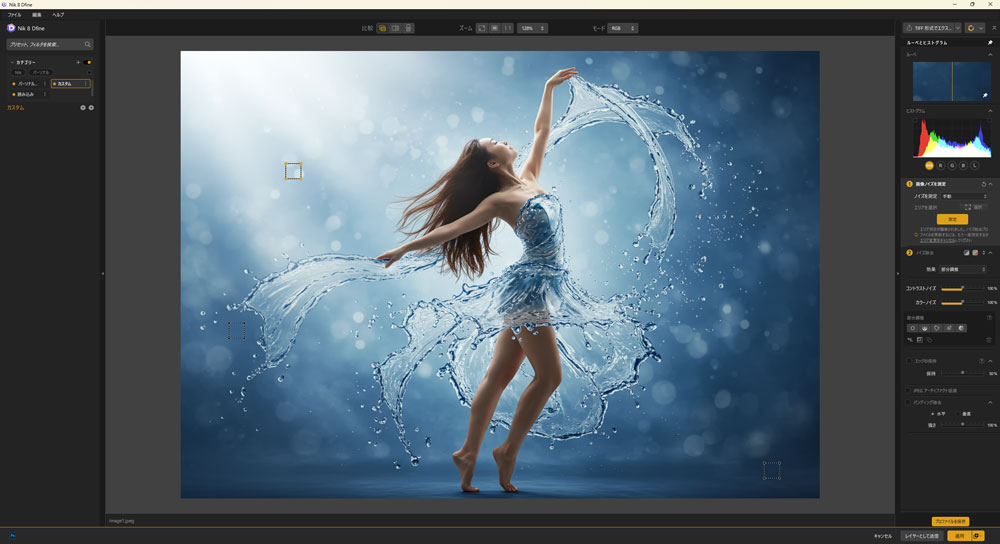The height and width of the screenshot is (544, 1000).
Task: Reset the noise measurement section
Action: click(x=983, y=184)
